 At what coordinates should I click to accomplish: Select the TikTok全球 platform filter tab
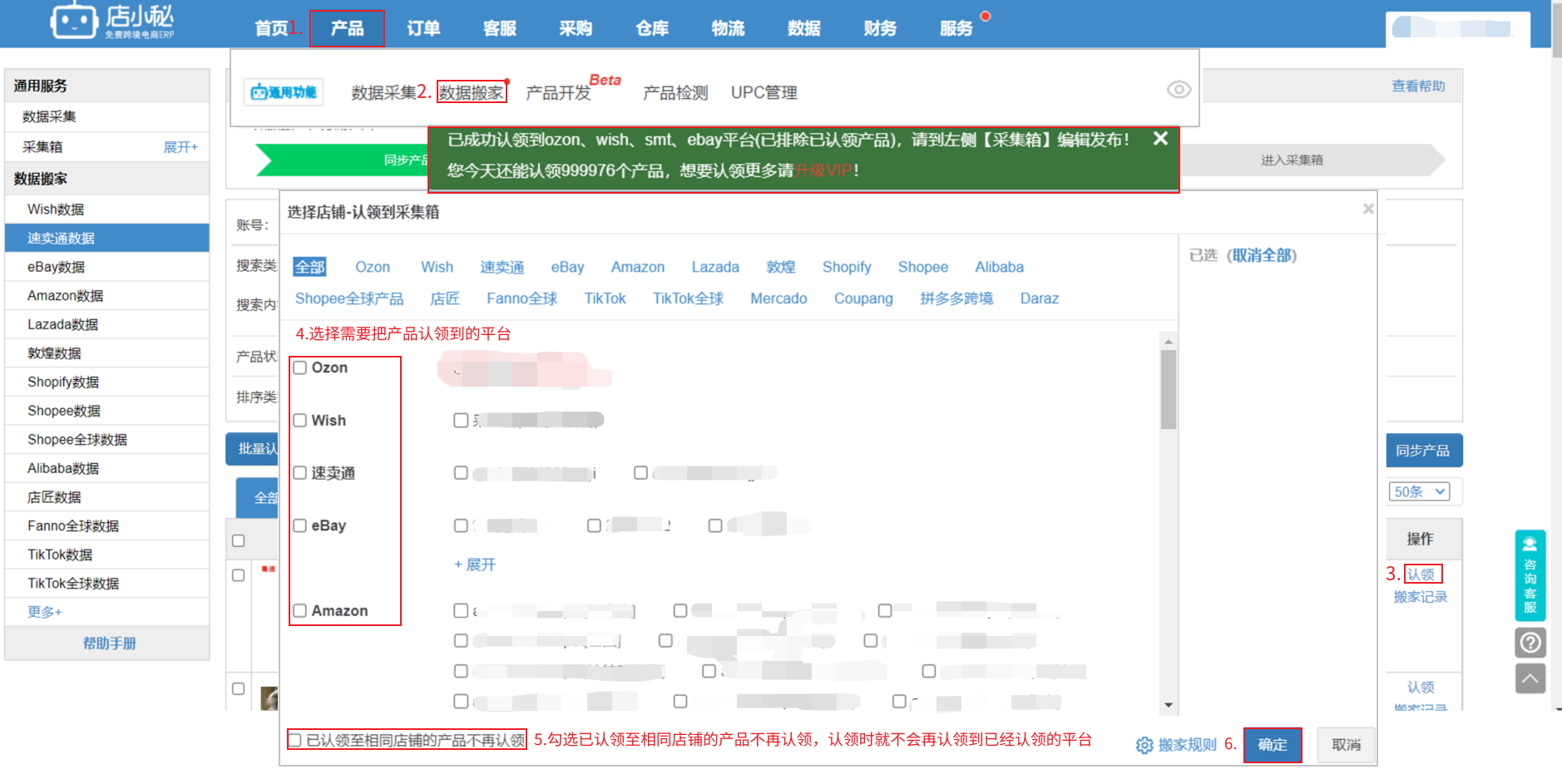[688, 298]
